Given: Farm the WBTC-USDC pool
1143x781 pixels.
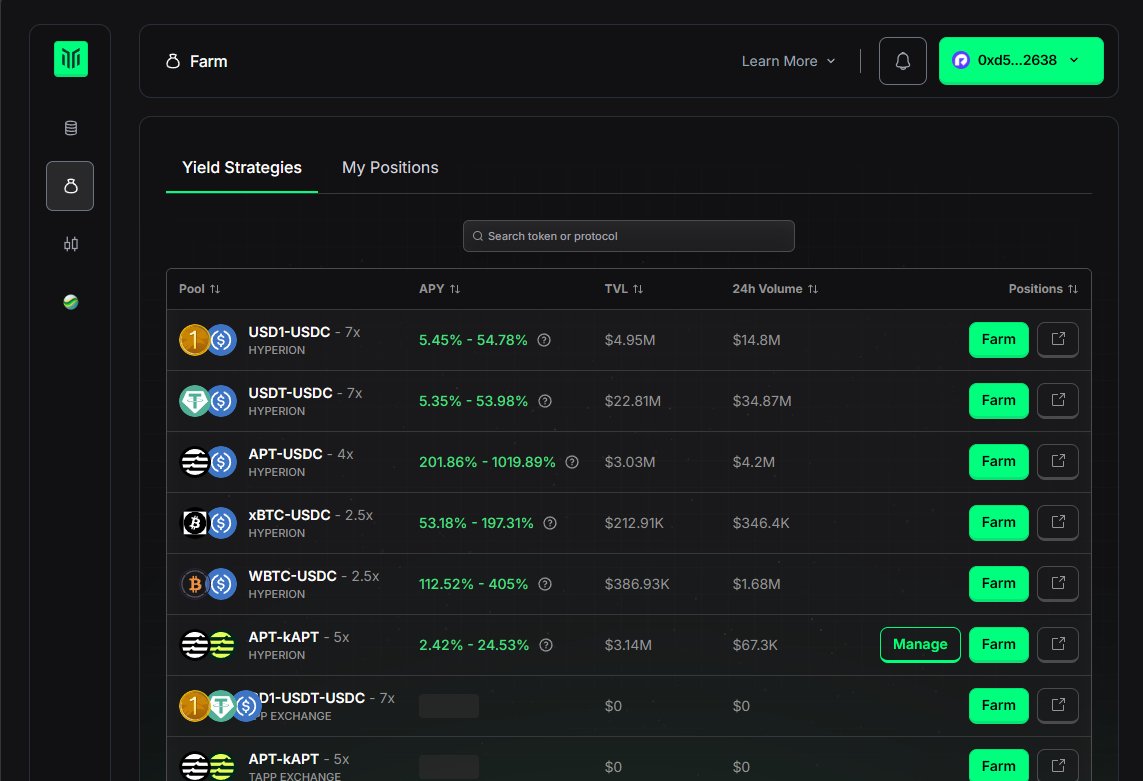Looking at the screenshot, I should coord(998,583).
